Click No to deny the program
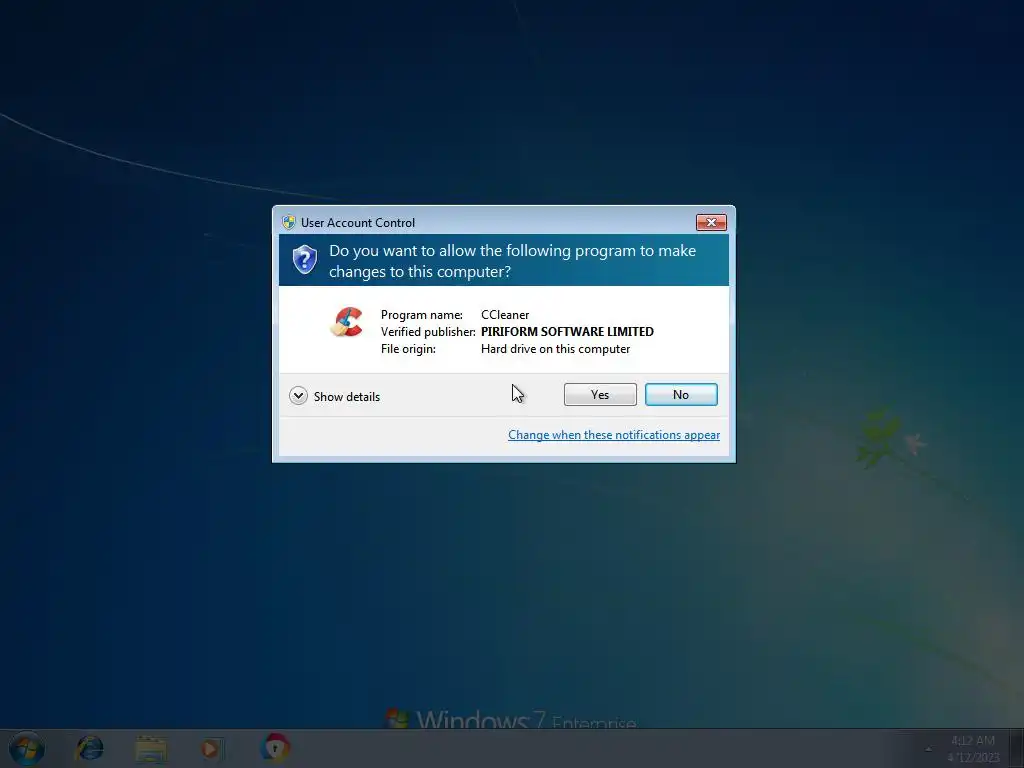The image size is (1024, 768). pos(681,394)
